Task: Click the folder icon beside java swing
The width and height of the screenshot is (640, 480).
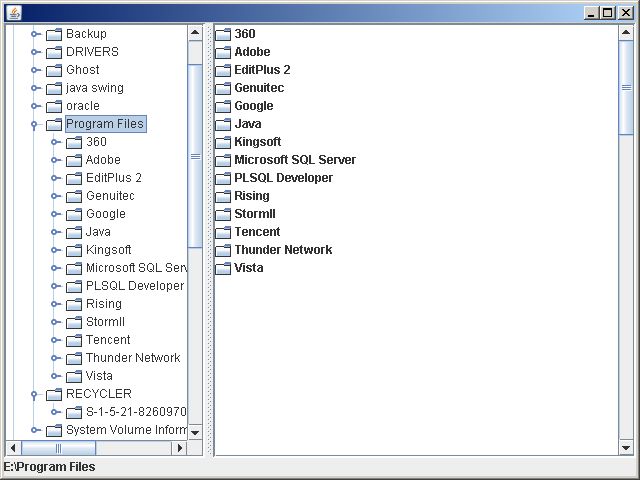Action: [x=54, y=88]
